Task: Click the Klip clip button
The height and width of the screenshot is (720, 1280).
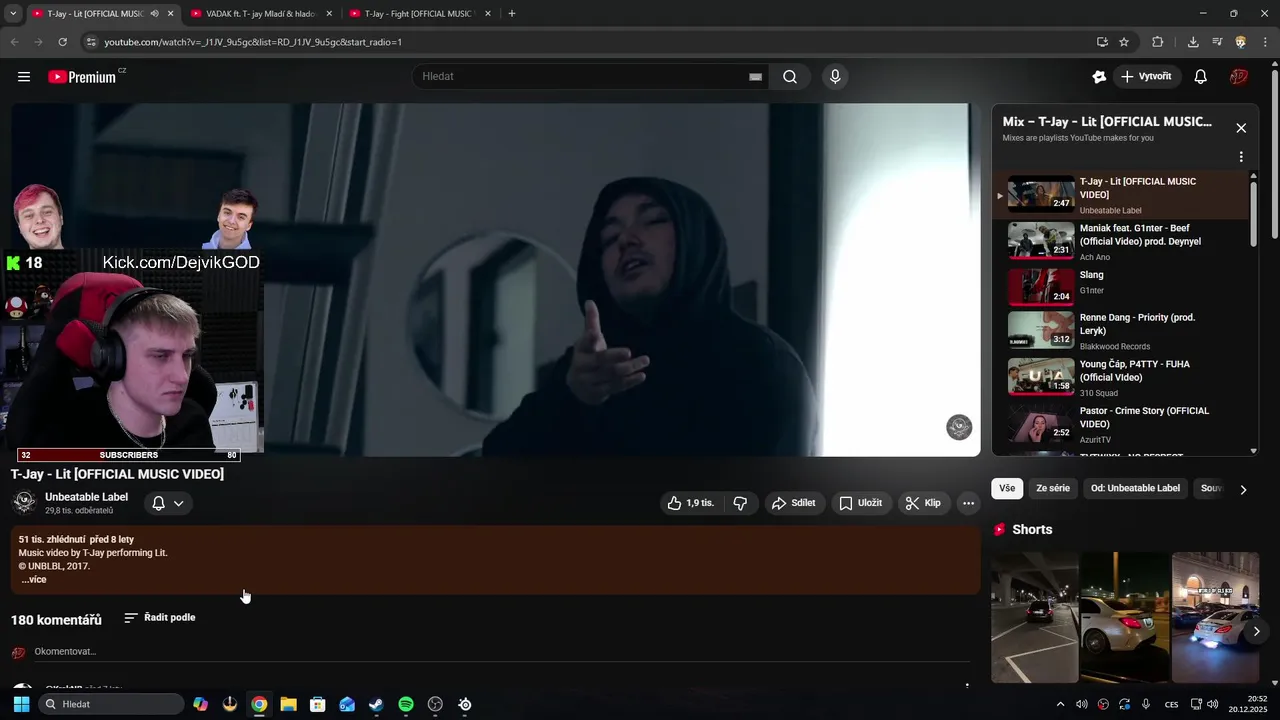Action: (x=923, y=503)
